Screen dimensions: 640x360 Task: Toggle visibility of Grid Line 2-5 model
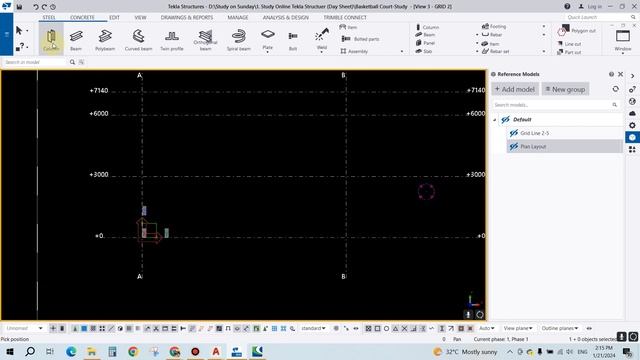(x=513, y=133)
